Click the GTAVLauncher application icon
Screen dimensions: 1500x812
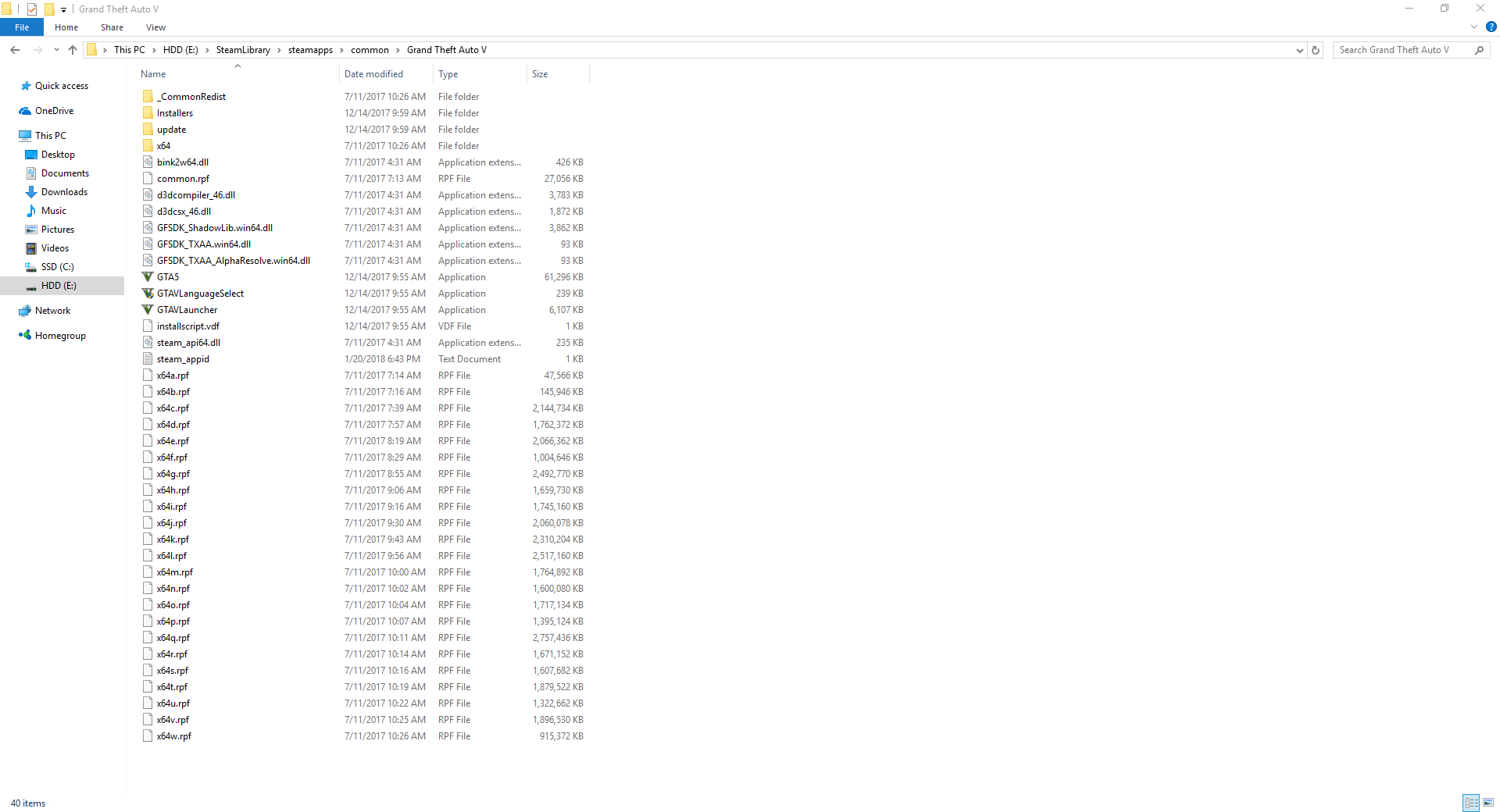(148, 310)
